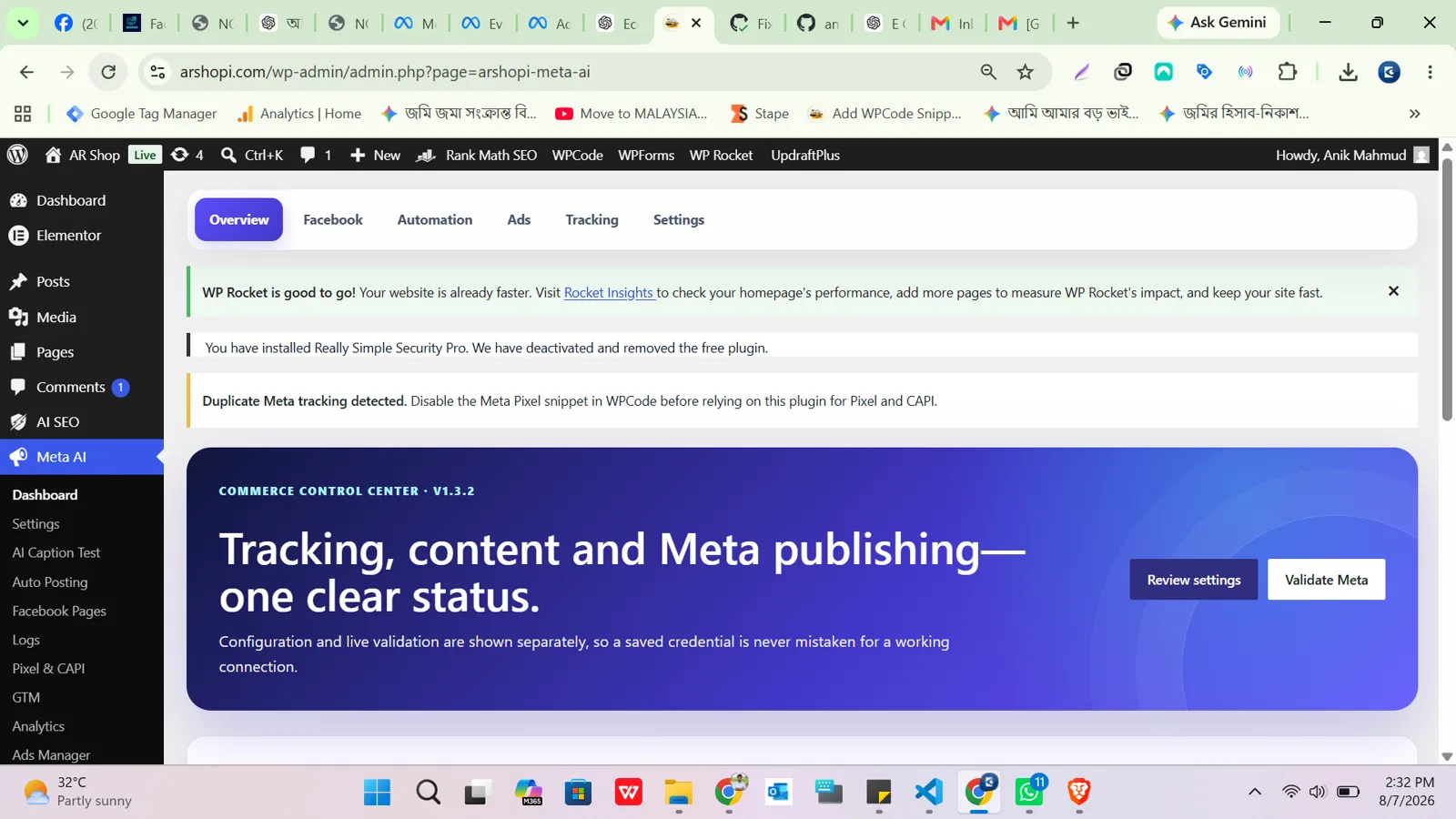The height and width of the screenshot is (819, 1456).
Task: Follow the Rocket Insights link
Action: tap(608, 292)
